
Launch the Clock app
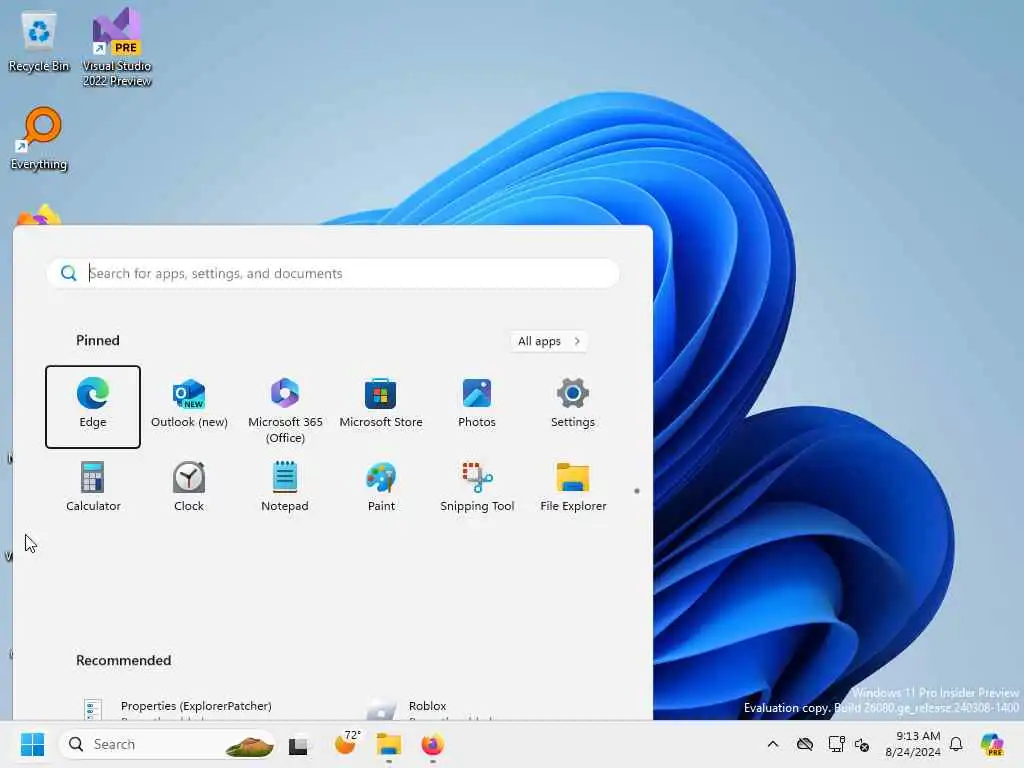coord(189,487)
